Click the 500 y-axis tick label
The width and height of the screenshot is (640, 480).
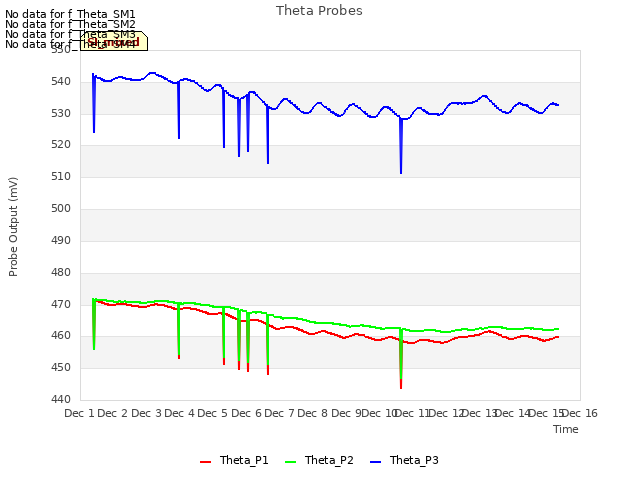pyautogui.click(x=61, y=209)
